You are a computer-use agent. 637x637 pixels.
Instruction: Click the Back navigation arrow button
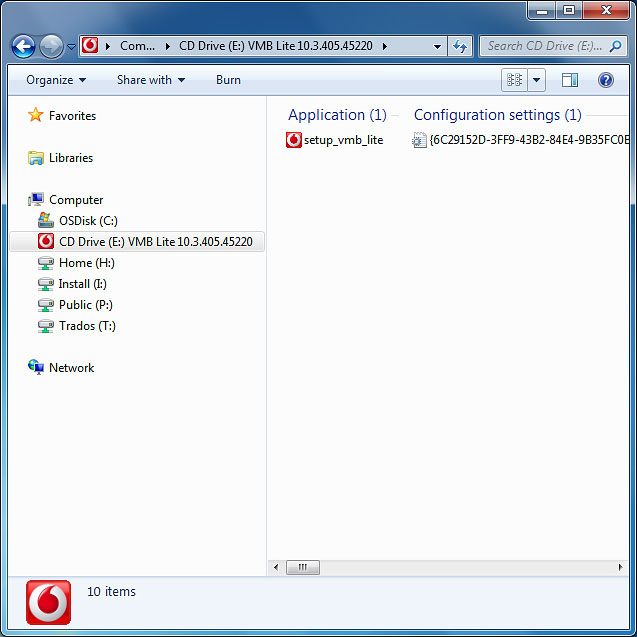point(24,46)
